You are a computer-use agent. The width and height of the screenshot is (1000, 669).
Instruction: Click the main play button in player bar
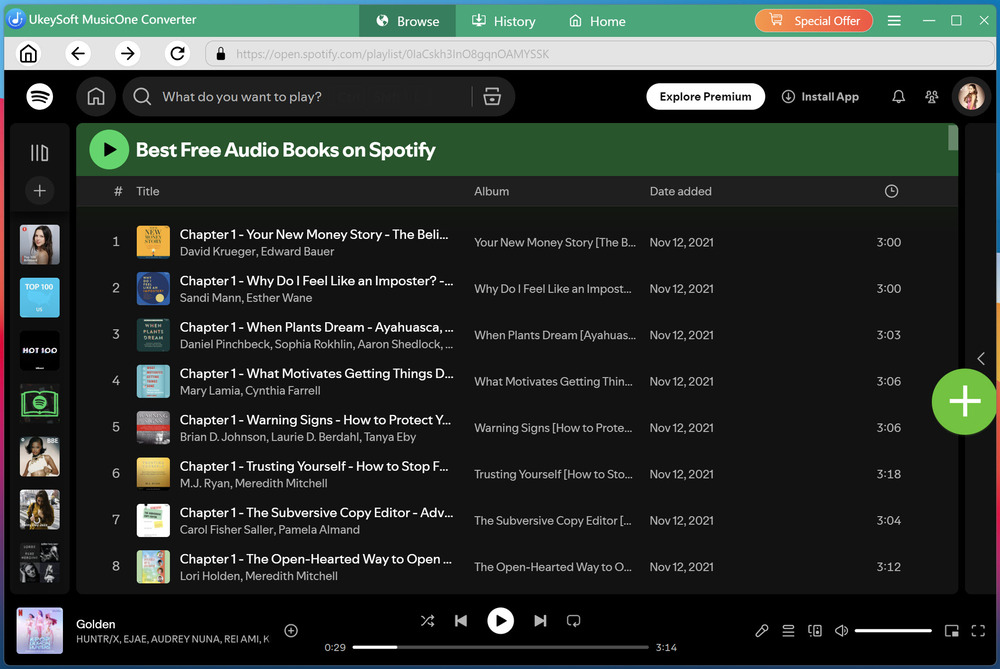[x=501, y=621]
